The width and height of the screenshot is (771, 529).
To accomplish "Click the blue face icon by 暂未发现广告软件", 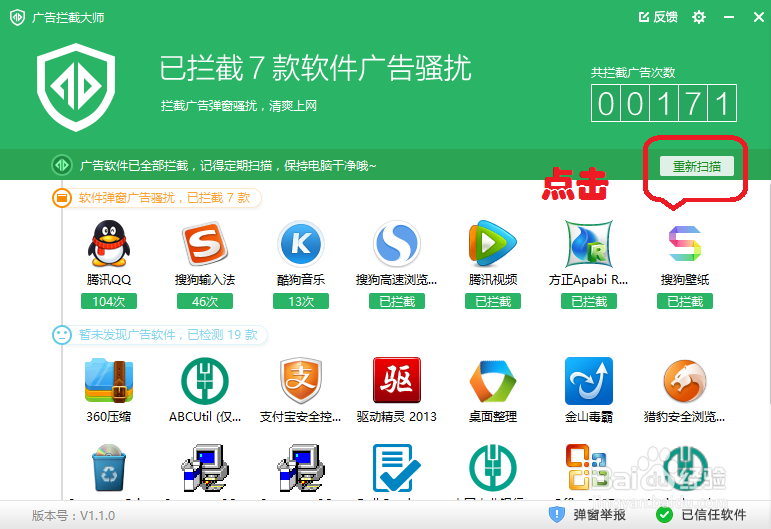I will (62, 335).
